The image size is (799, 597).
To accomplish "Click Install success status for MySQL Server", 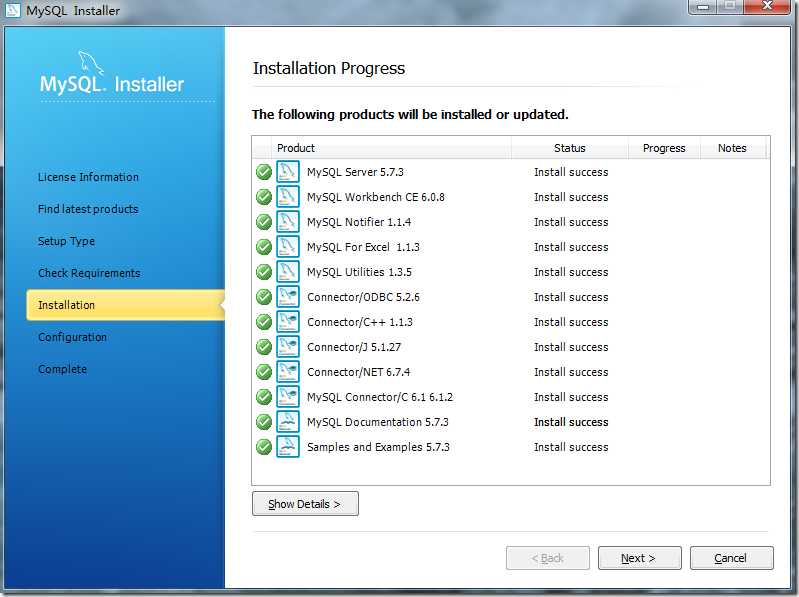I will click(571, 172).
